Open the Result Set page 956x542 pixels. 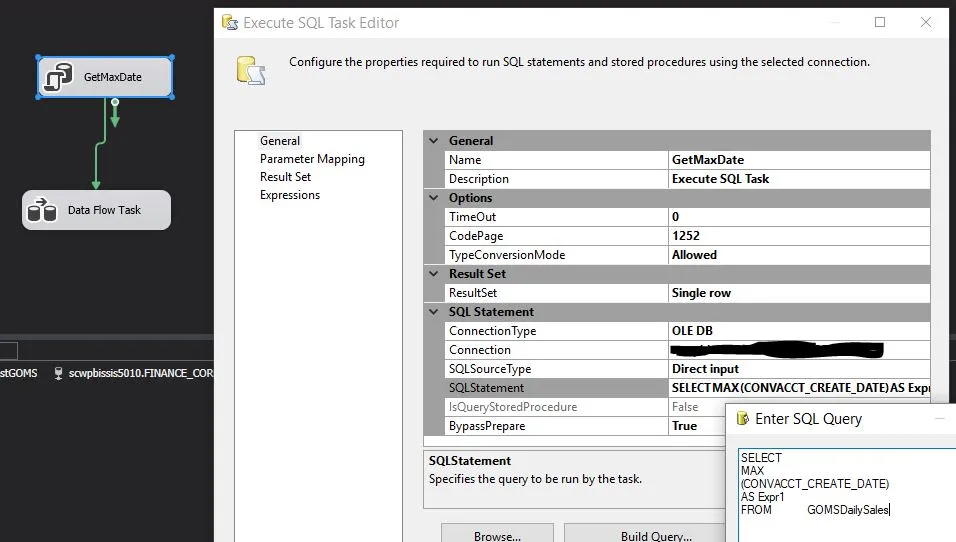pos(285,177)
